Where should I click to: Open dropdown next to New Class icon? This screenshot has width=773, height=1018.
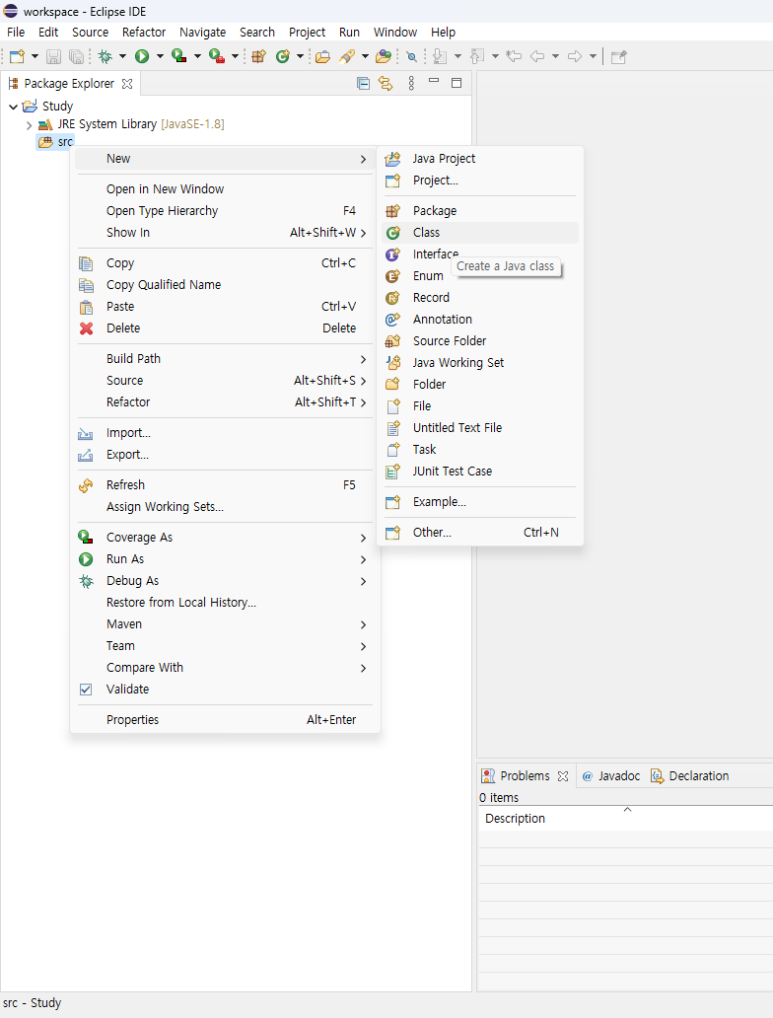point(300,56)
